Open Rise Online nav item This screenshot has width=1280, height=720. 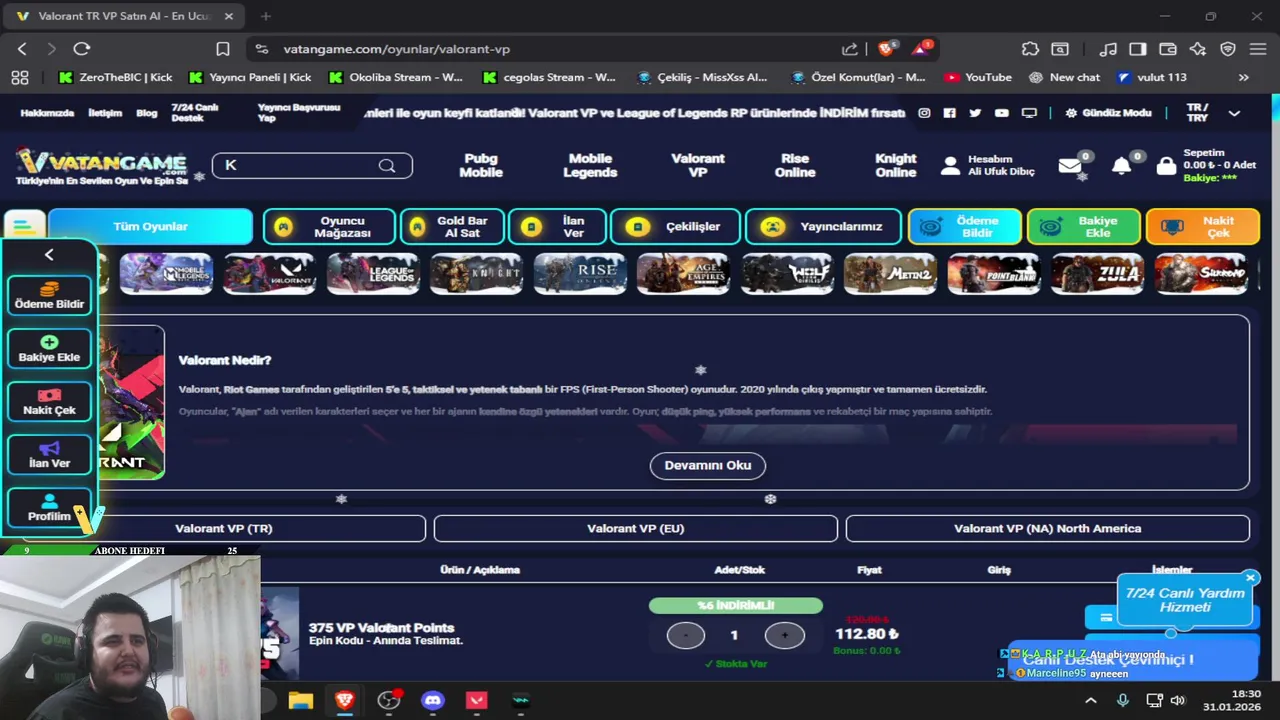click(795, 166)
